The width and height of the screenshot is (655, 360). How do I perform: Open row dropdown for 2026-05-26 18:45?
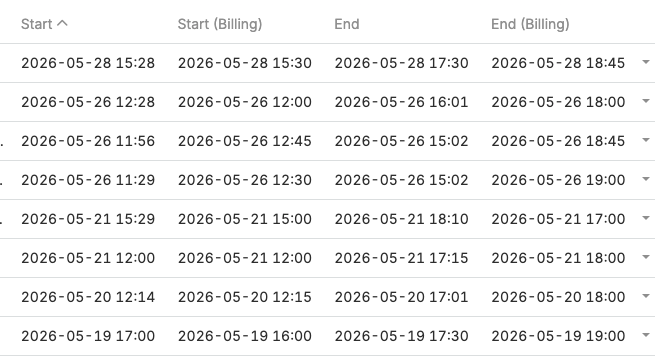[645, 140]
